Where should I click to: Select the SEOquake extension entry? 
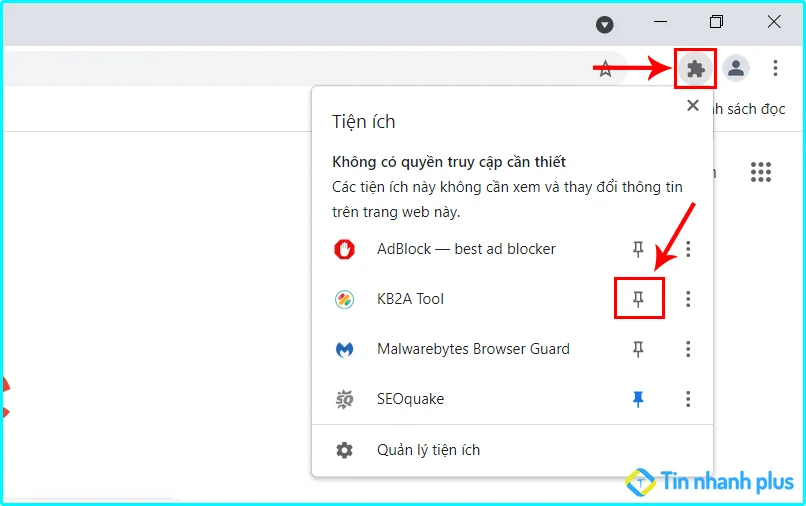tap(410, 399)
